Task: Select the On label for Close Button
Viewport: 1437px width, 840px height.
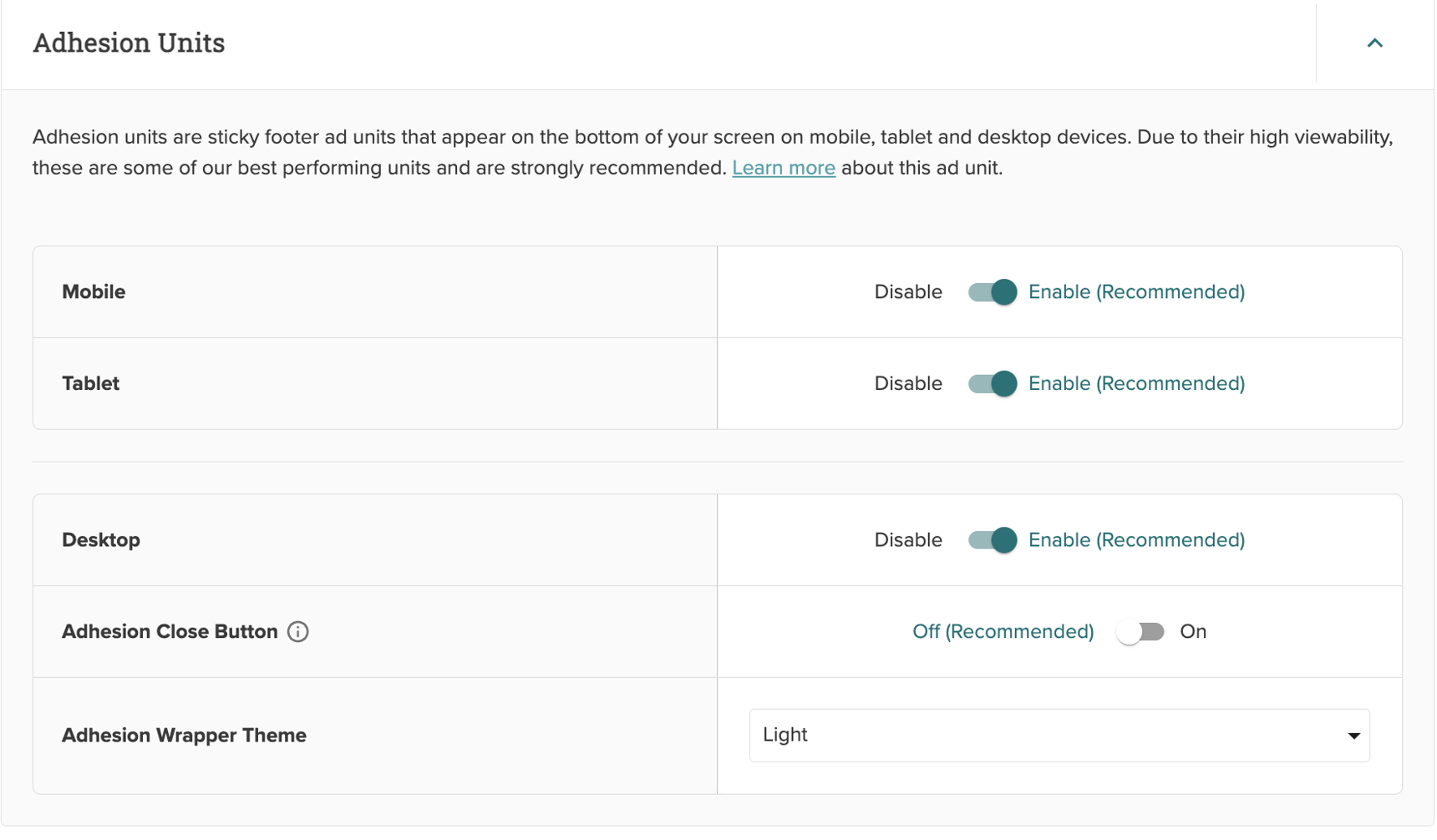Action: (x=1193, y=632)
